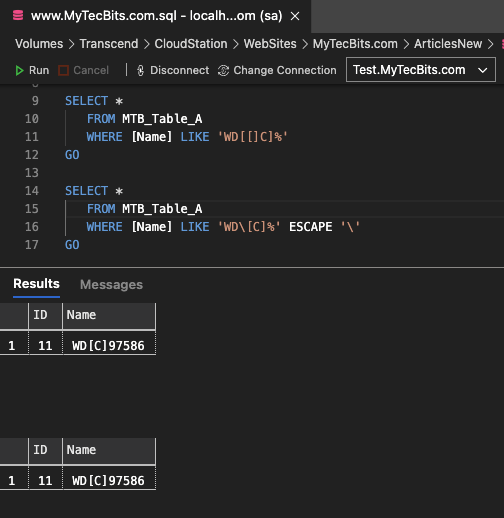Click the Cancel stop square icon
This screenshot has height=518, width=504.
63,71
